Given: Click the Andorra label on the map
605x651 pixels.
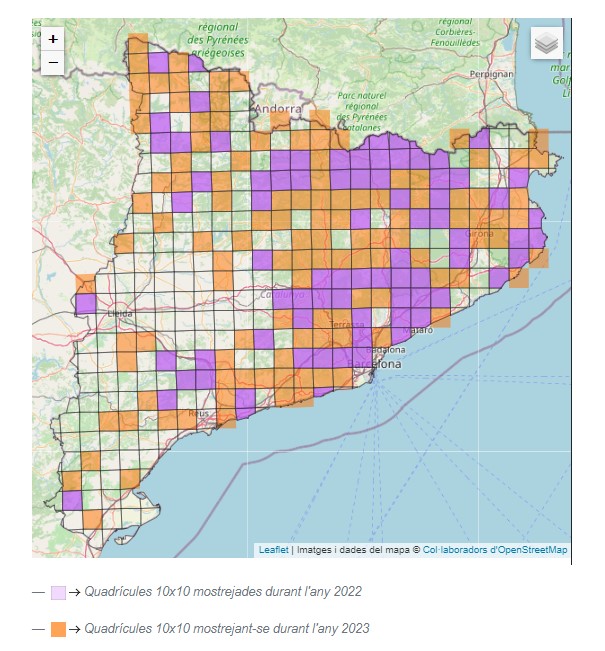Looking at the screenshot, I should 277,109.
